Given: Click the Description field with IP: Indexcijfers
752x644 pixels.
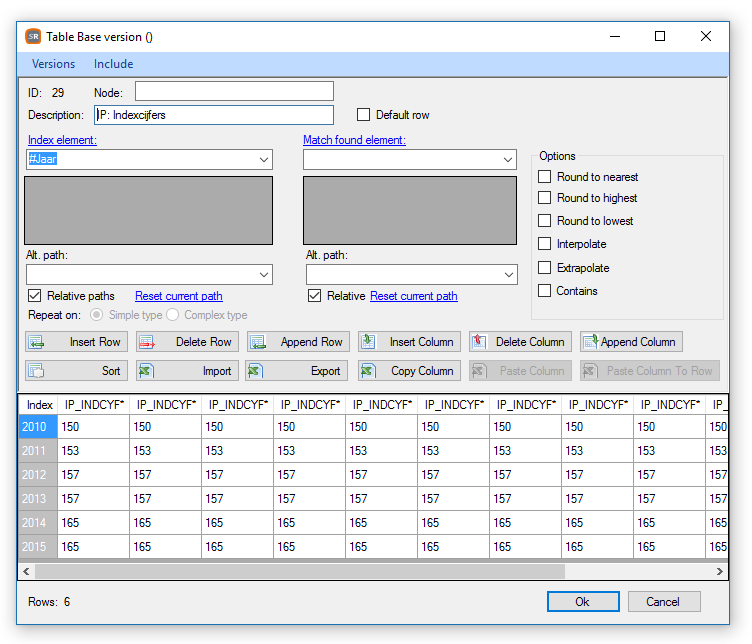Looking at the screenshot, I should click(214, 115).
